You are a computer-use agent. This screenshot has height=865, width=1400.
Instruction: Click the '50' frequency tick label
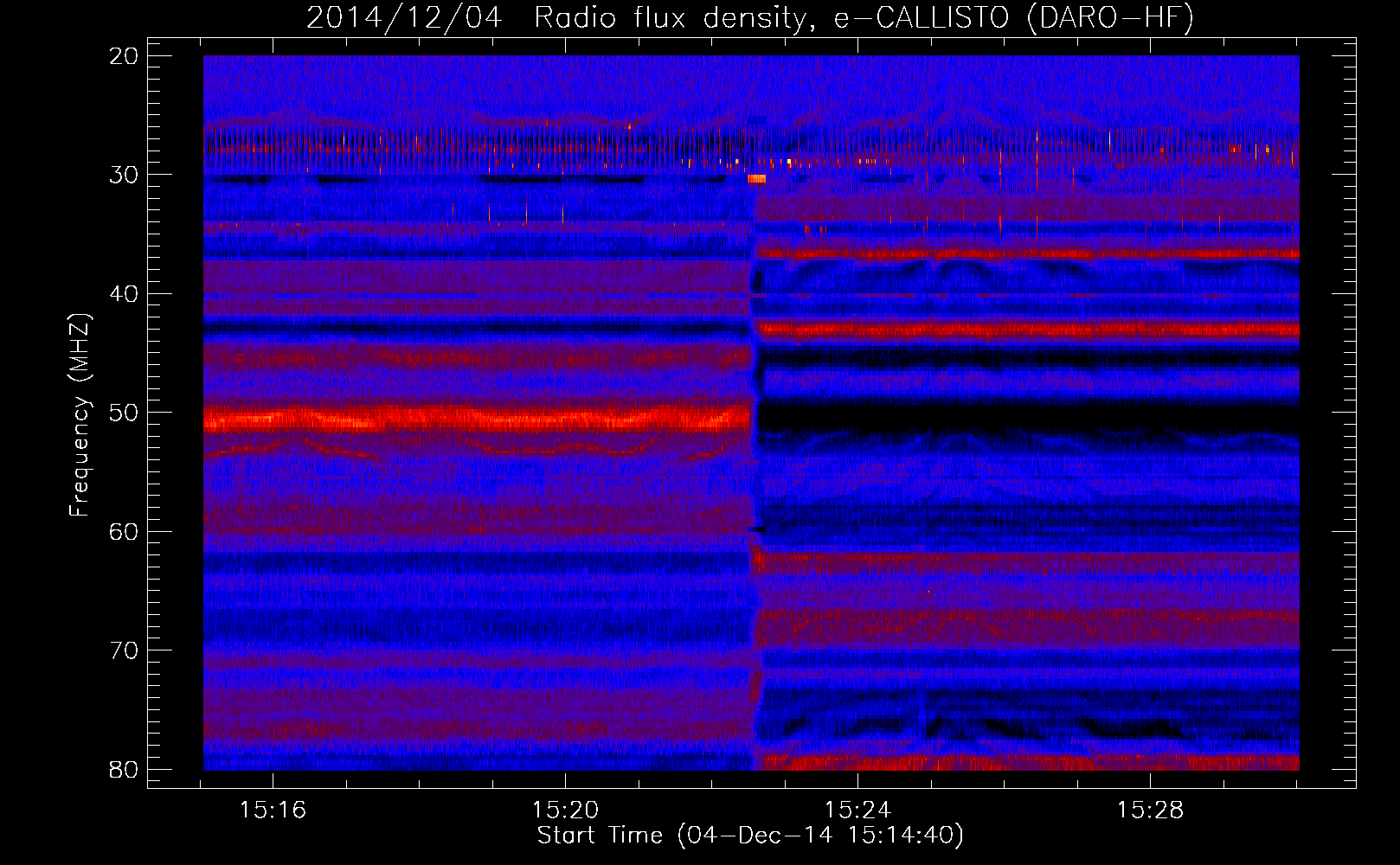(x=124, y=413)
